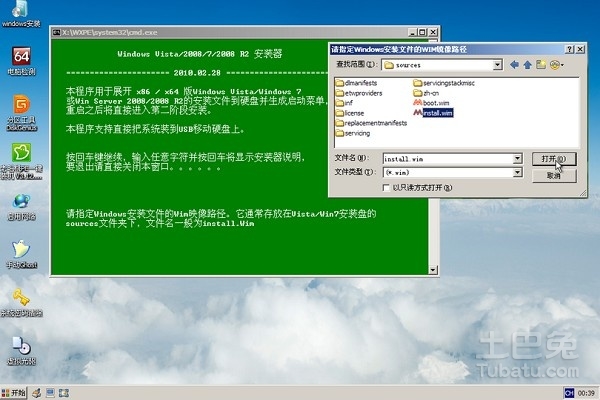
Task: Click the 取消 button
Action: pyautogui.click(x=554, y=176)
